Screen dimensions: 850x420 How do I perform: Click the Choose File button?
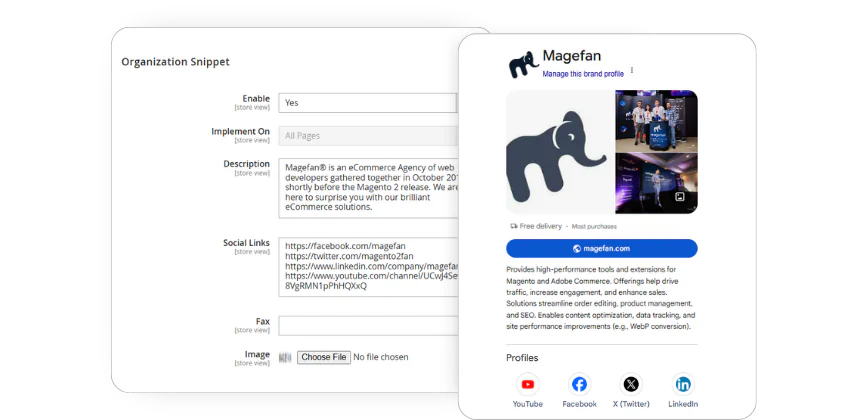pos(324,357)
